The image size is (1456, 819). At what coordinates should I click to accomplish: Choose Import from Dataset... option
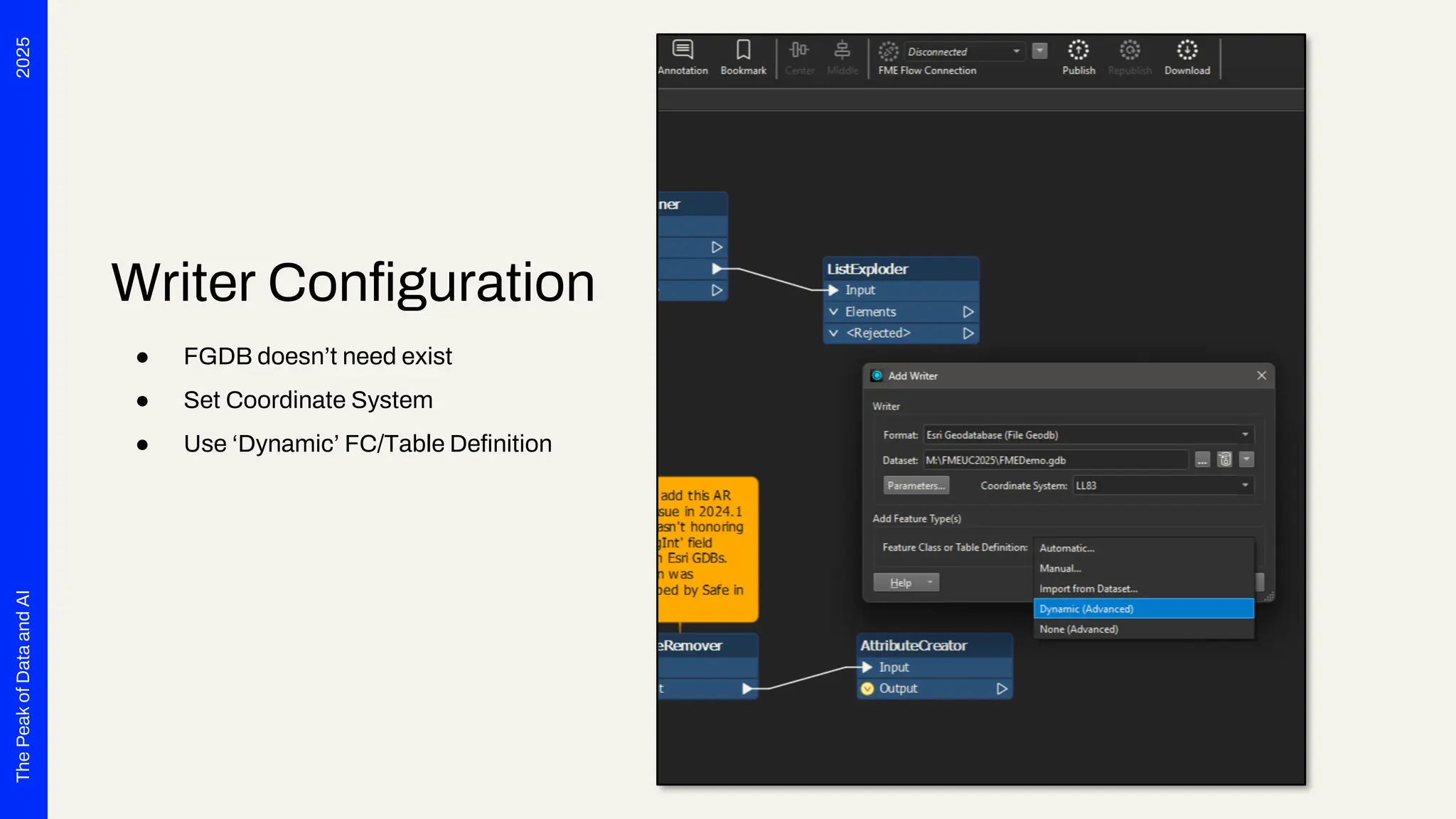pyautogui.click(x=1088, y=589)
